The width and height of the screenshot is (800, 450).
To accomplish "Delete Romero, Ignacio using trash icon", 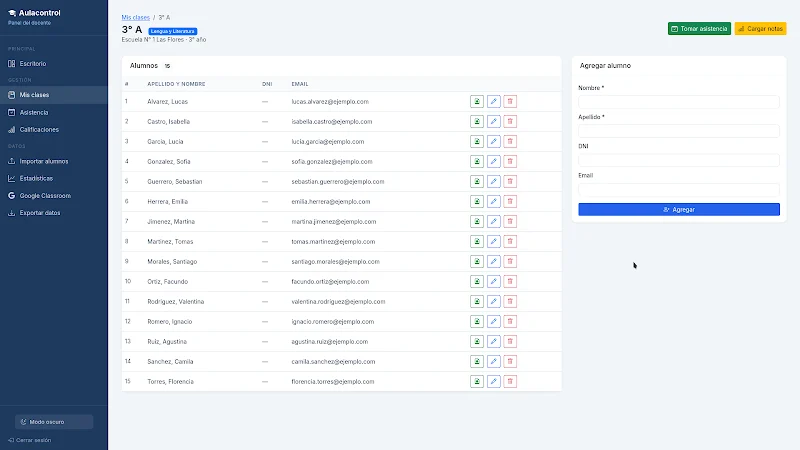I will click(510, 321).
